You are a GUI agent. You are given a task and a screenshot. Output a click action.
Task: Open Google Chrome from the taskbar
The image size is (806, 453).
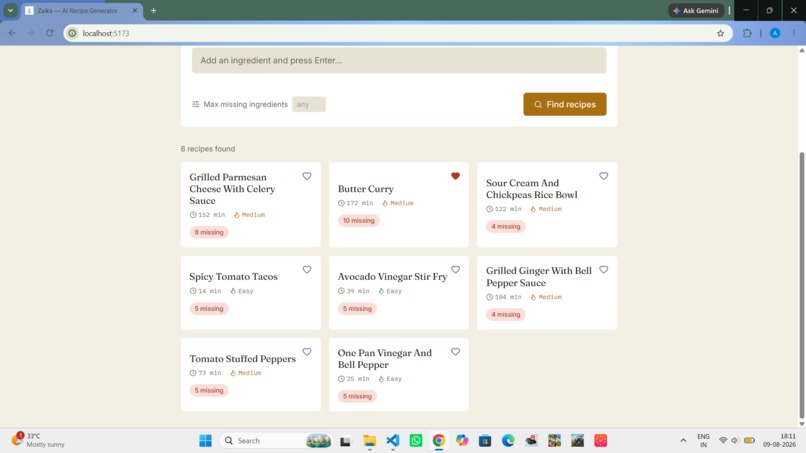(x=438, y=441)
